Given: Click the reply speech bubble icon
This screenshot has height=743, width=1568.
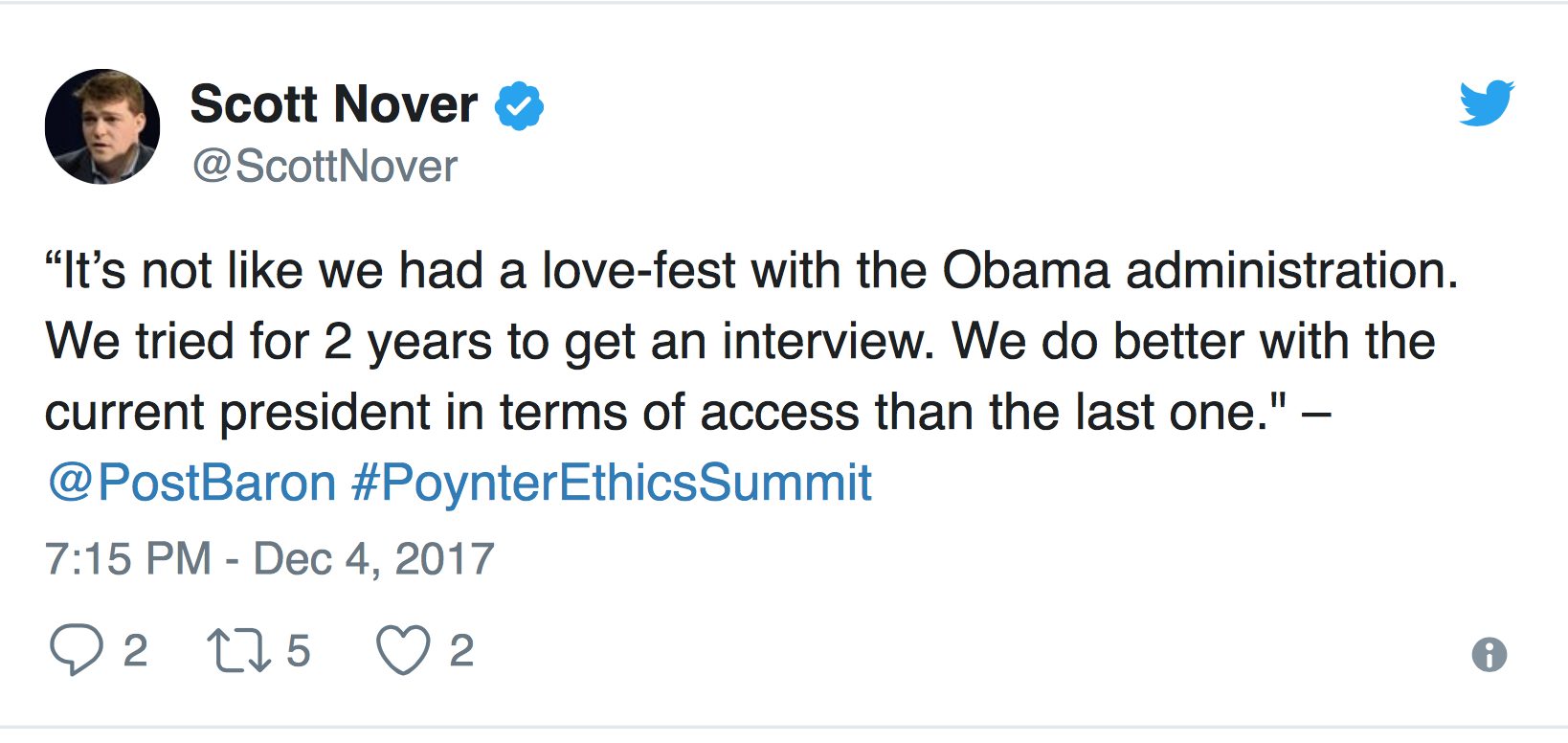Looking at the screenshot, I should point(76,650).
